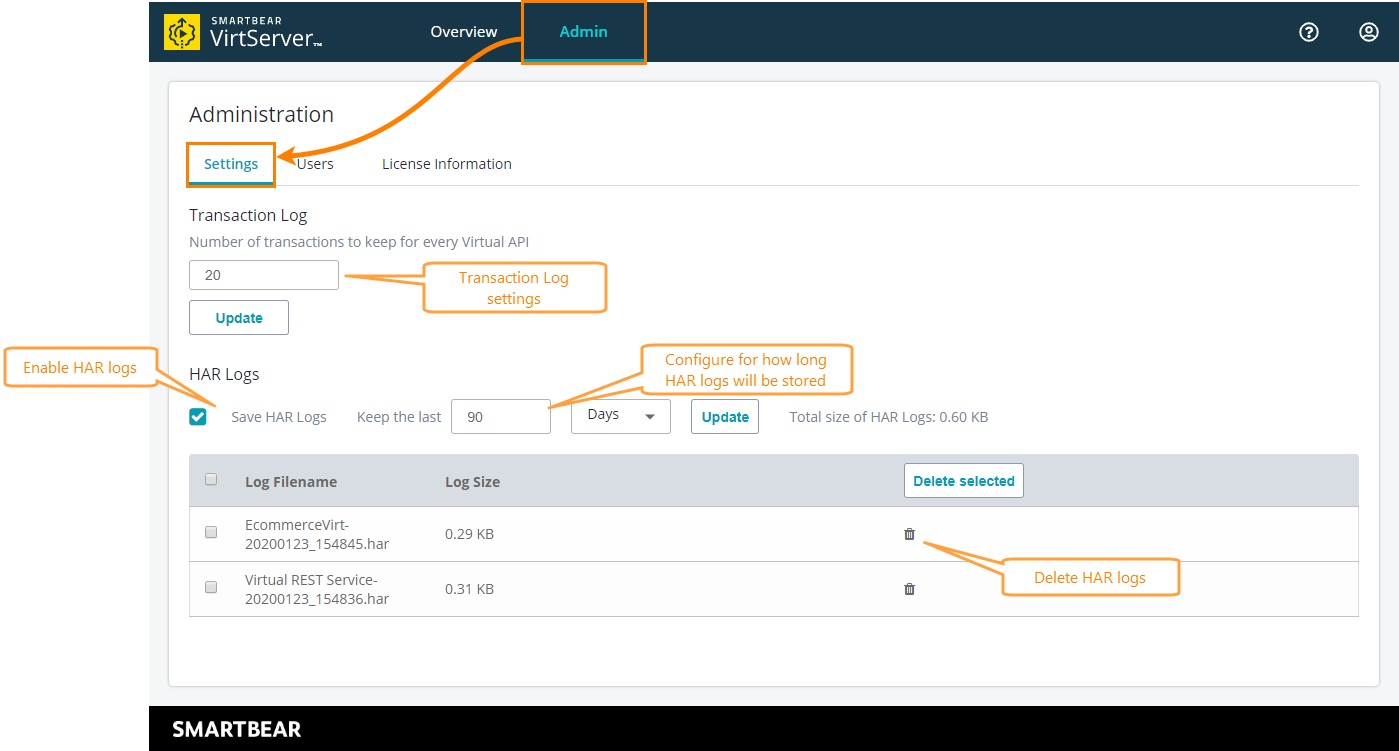Switch to the Users tab

tap(315, 164)
